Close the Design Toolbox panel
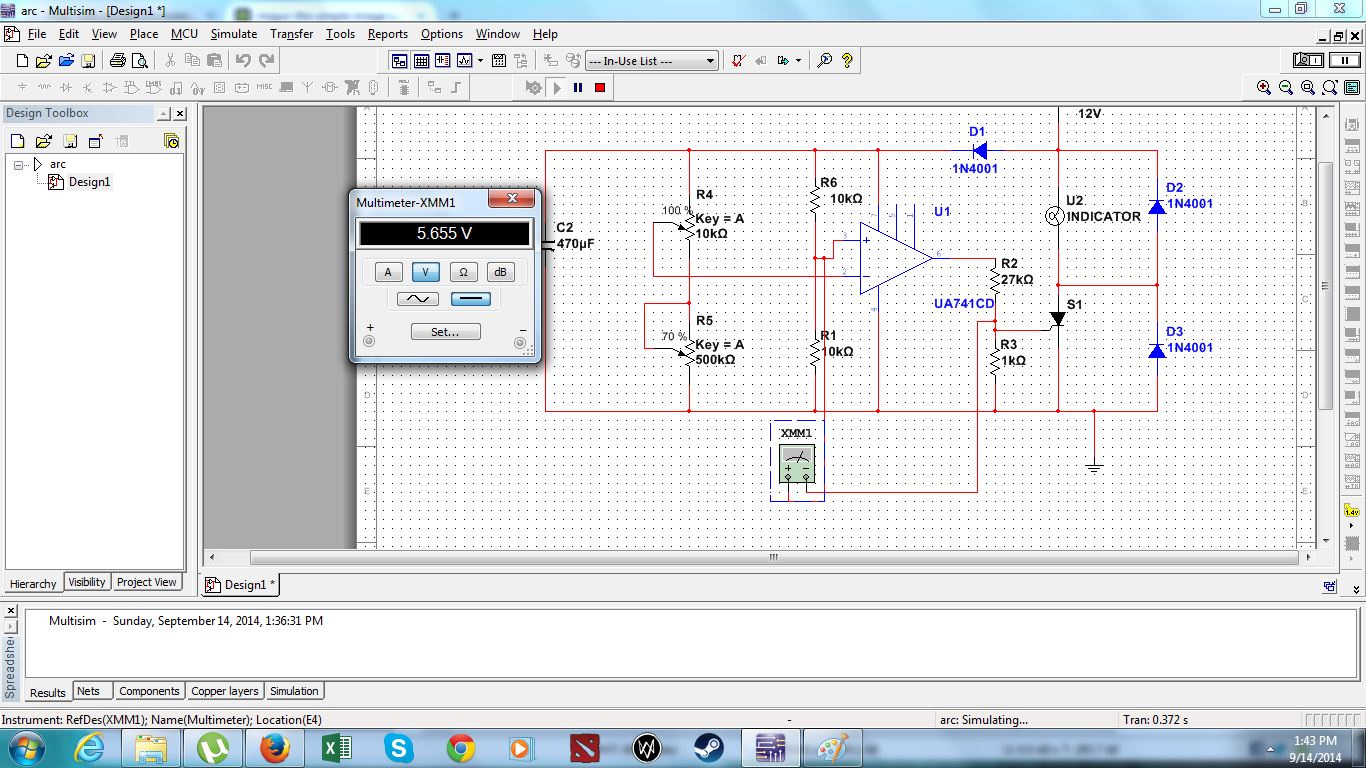Screen dimensions: 1366x768 pyautogui.click(x=180, y=114)
